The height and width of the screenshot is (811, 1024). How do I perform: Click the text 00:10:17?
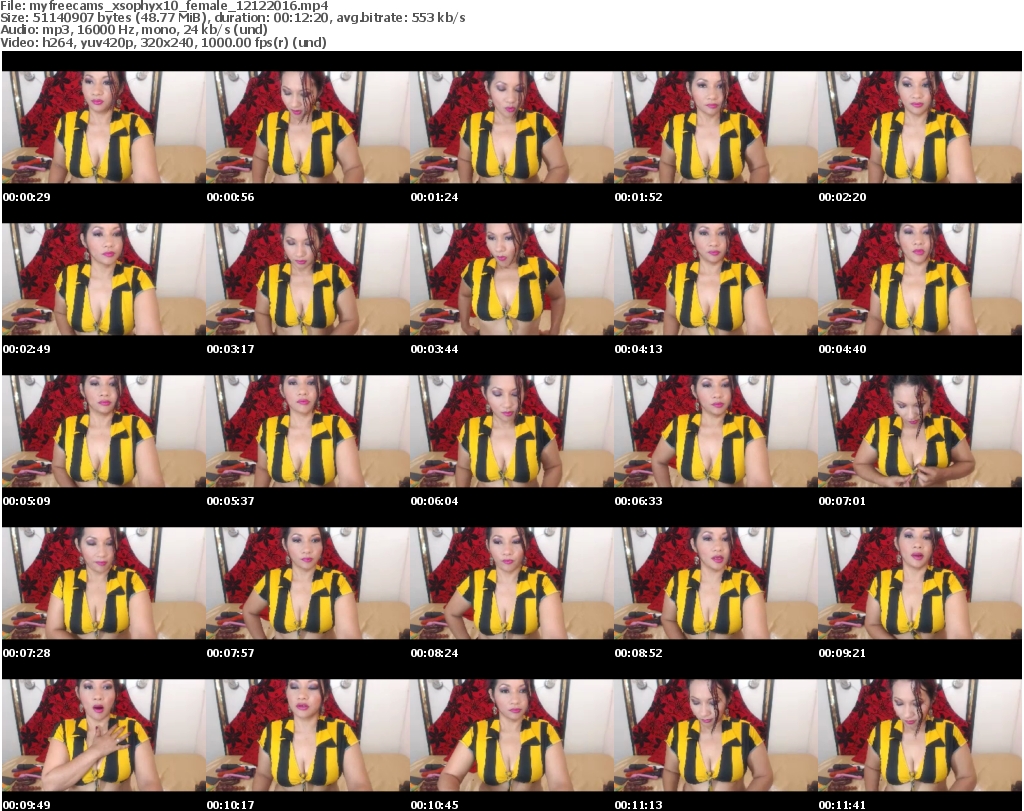231,805
